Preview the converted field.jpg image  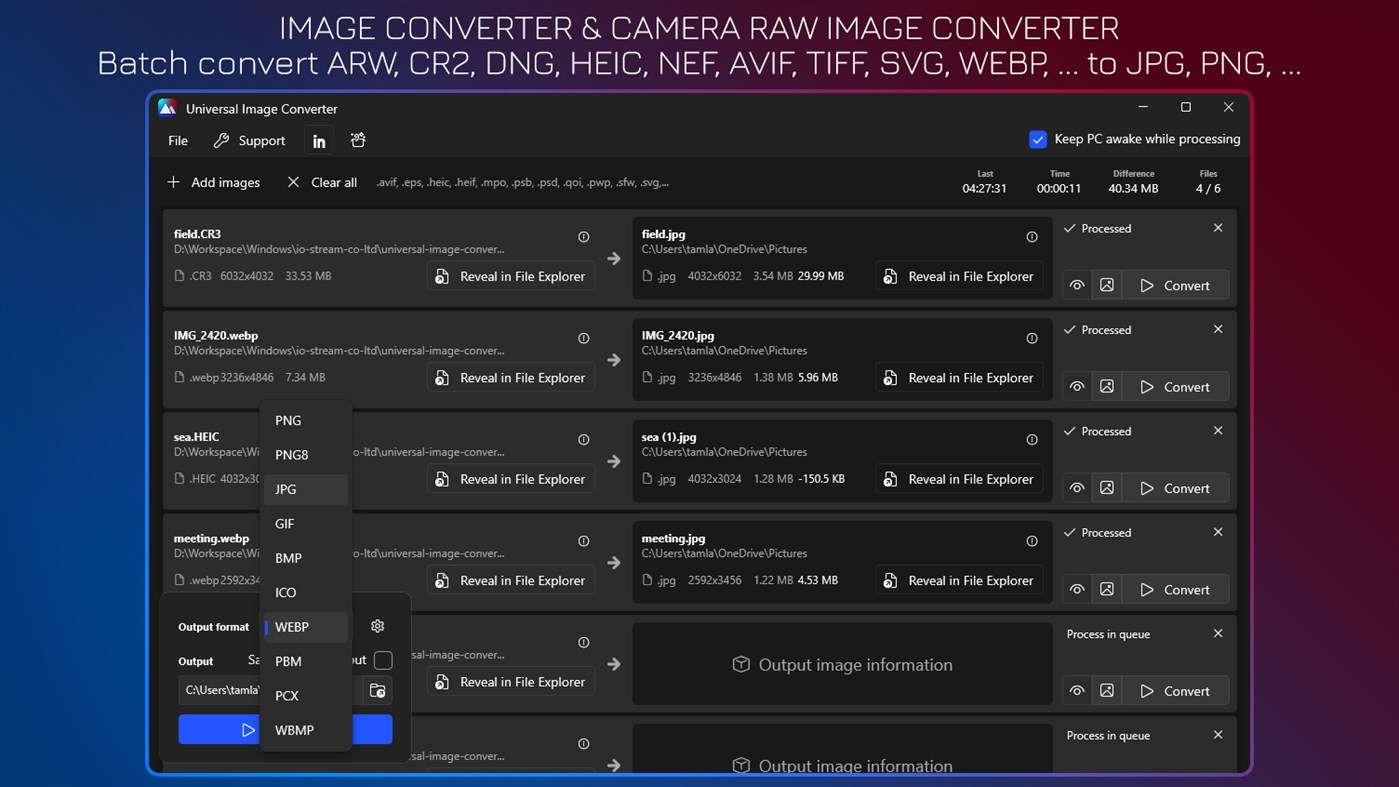(1076, 285)
